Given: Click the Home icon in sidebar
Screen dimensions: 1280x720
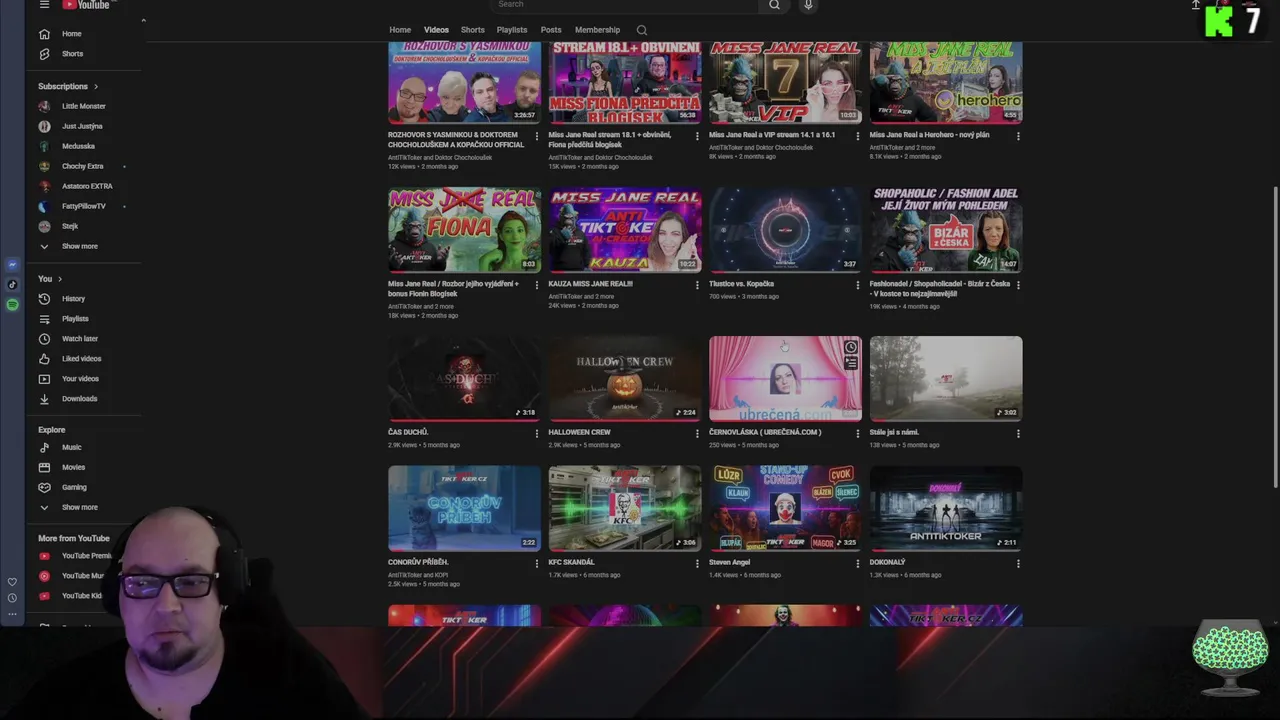Looking at the screenshot, I should pos(44,33).
